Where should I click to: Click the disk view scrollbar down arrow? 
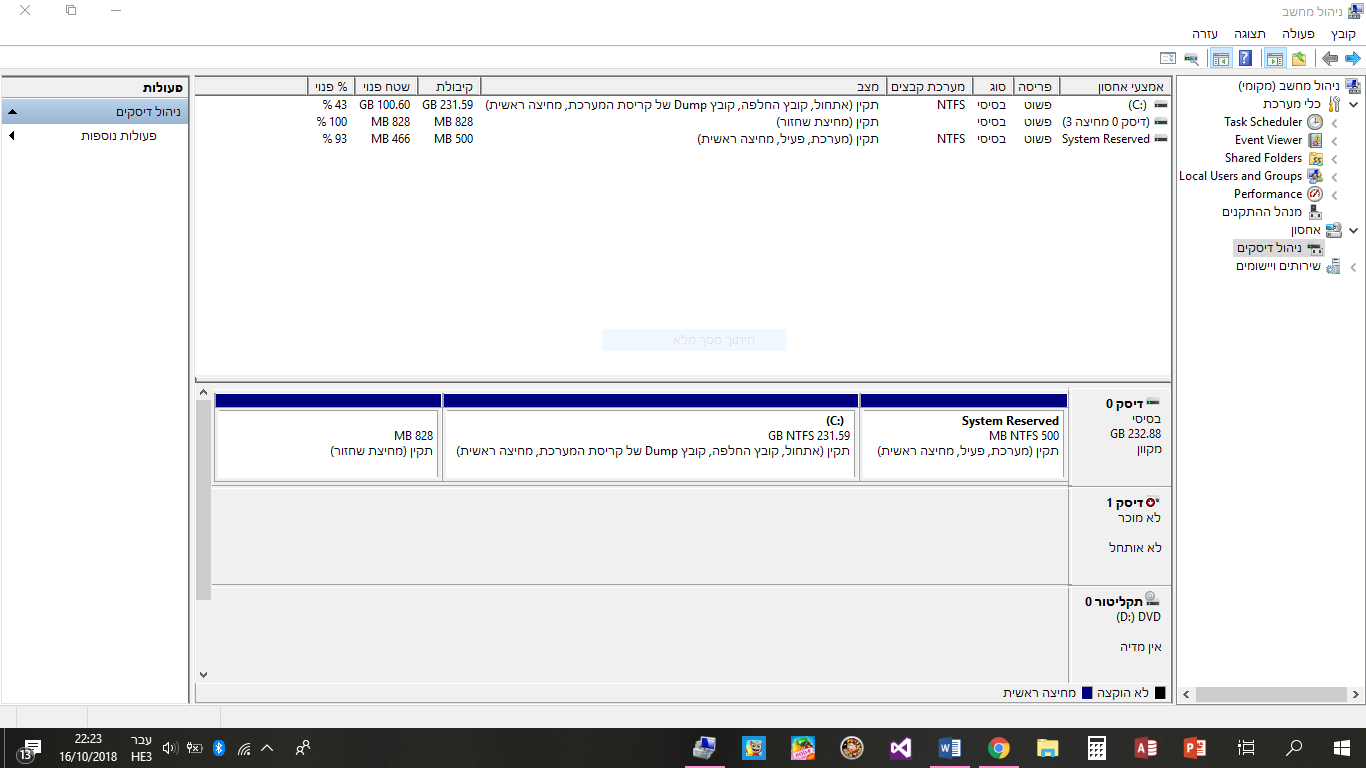click(x=203, y=675)
